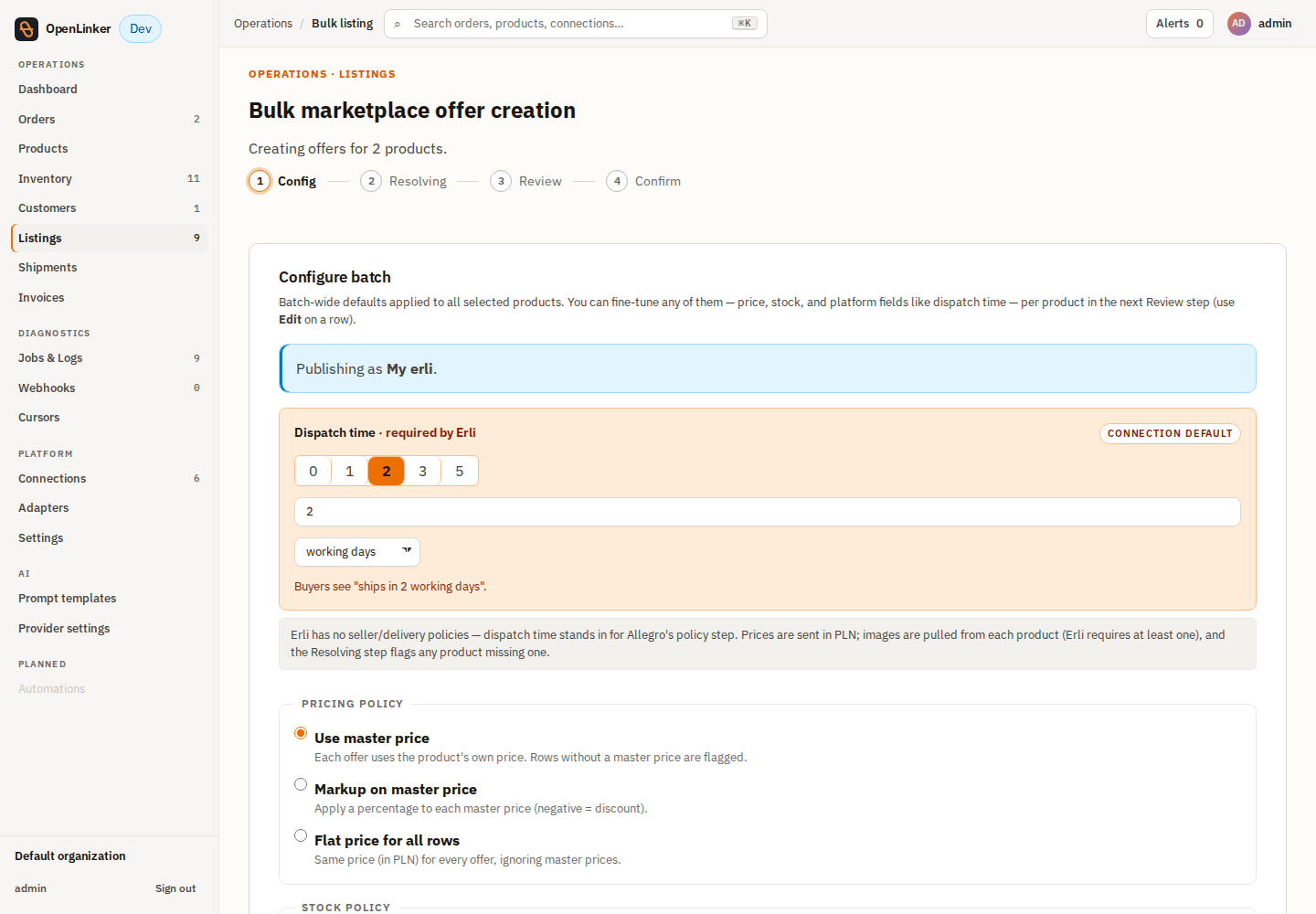Select Markup on master price radio
This screenshot has width=1316, height=914.
click(301, 784)
